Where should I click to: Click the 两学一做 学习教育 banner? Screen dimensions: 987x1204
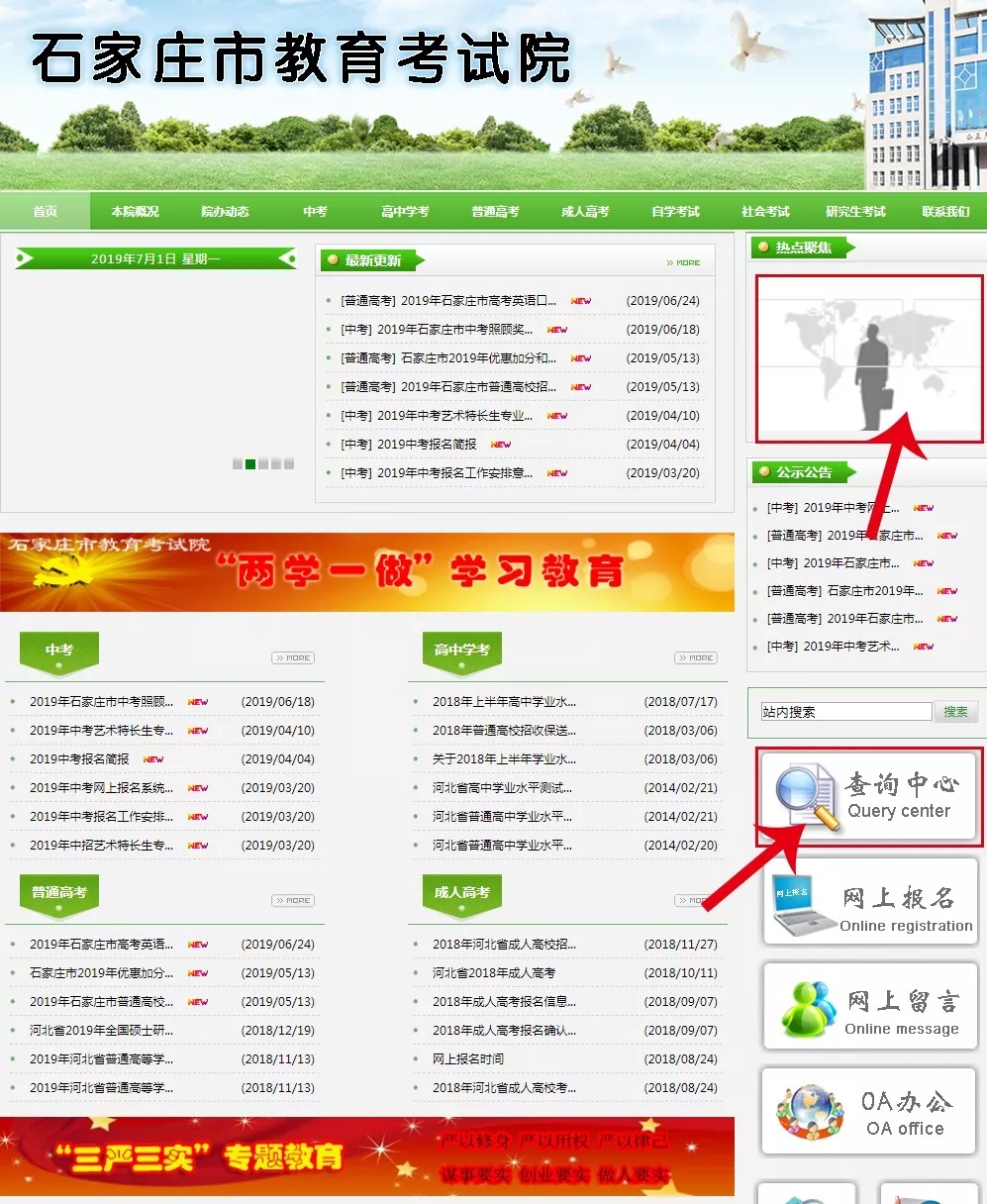pyautogui.click(x=366, y=571)
